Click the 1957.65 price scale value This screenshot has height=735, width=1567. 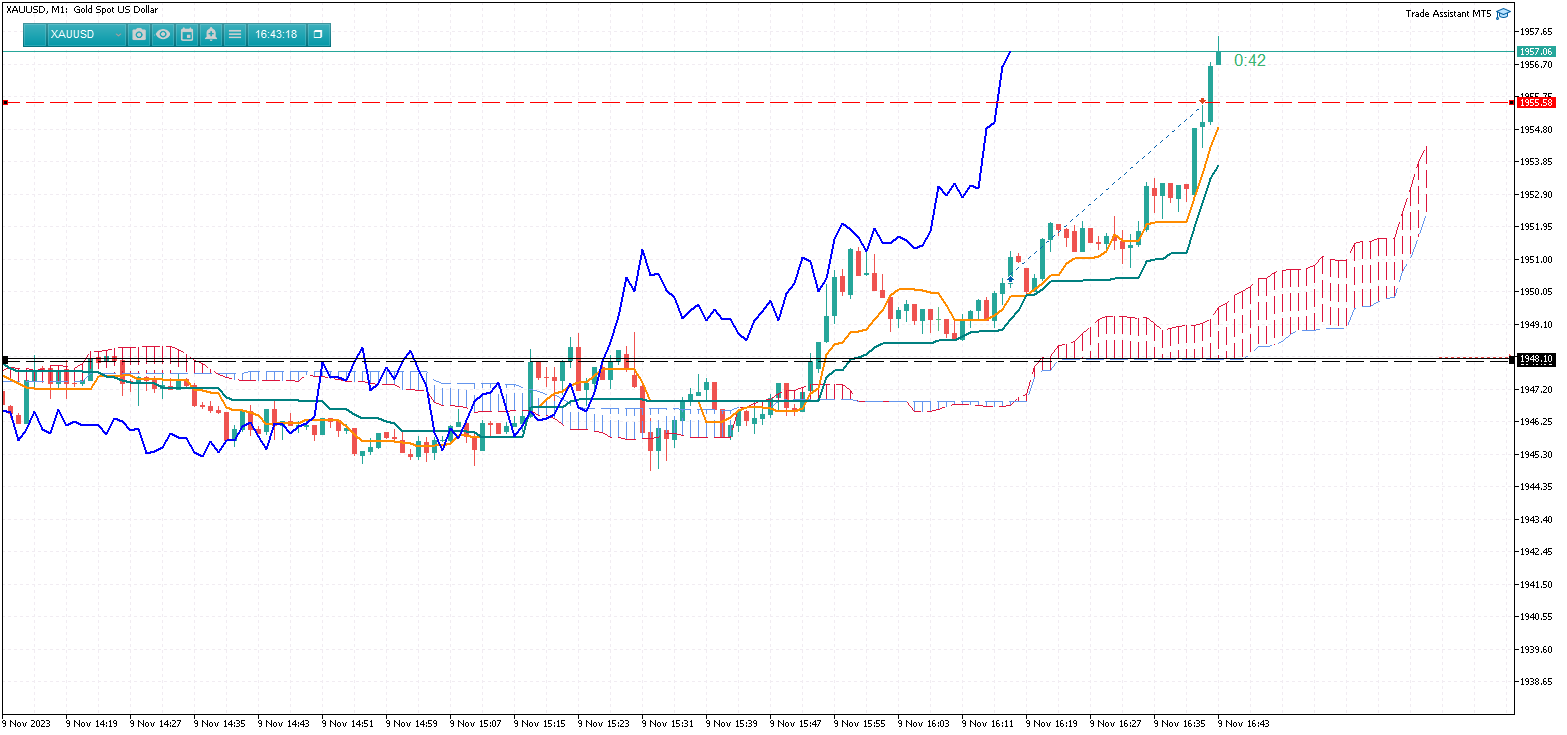[x=1535, y=31]
